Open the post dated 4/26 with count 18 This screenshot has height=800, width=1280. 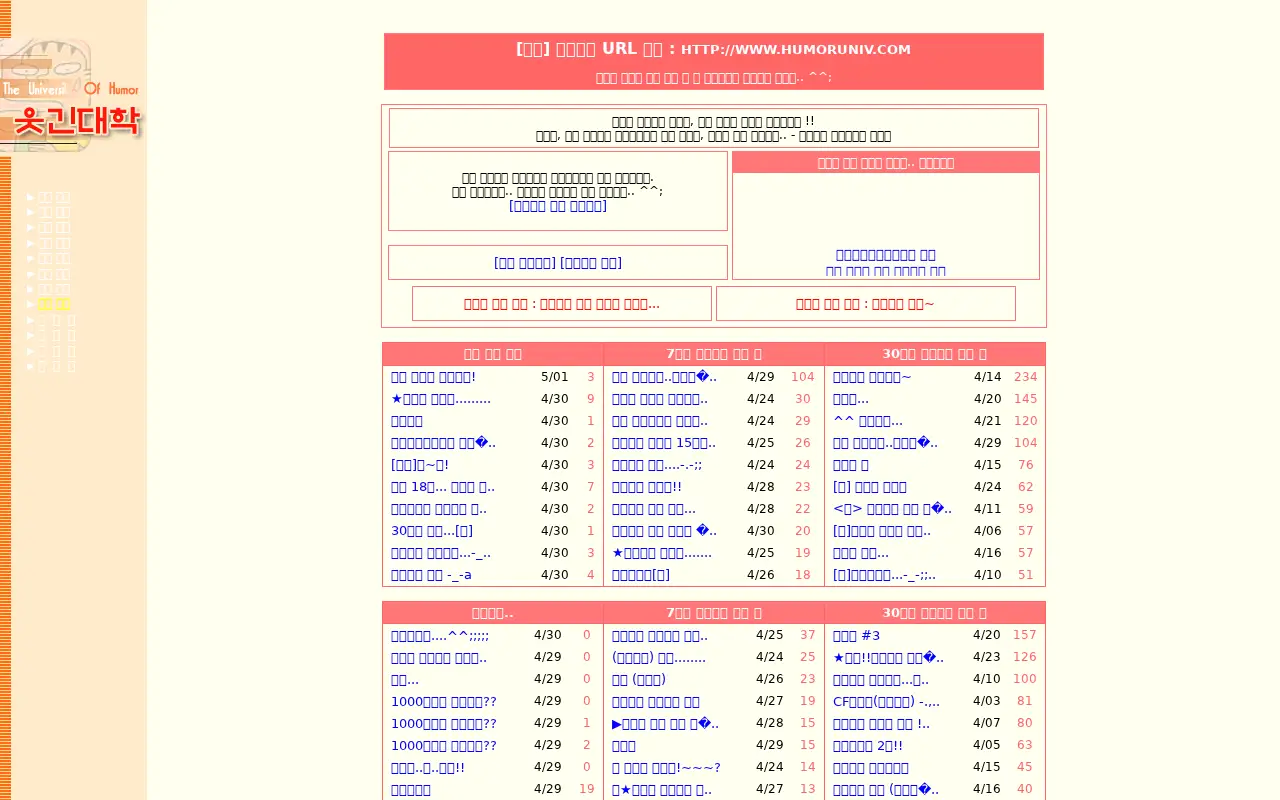coord(641,575)
